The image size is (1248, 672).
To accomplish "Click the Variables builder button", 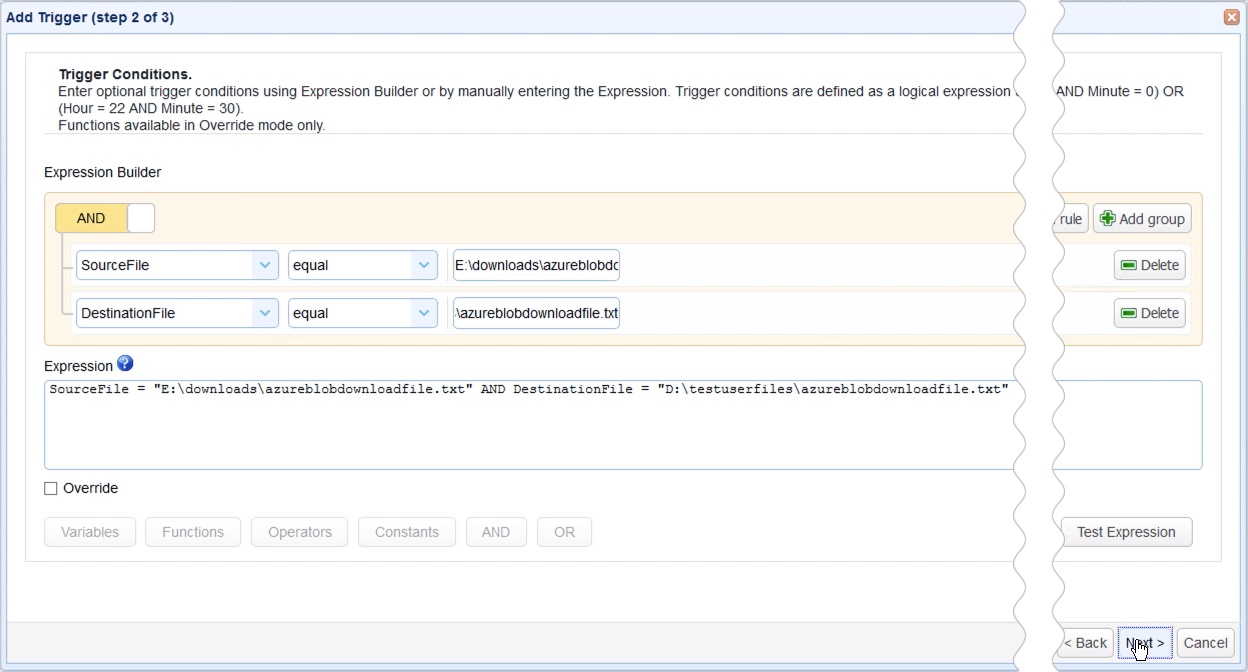I will tap(89, 532).
